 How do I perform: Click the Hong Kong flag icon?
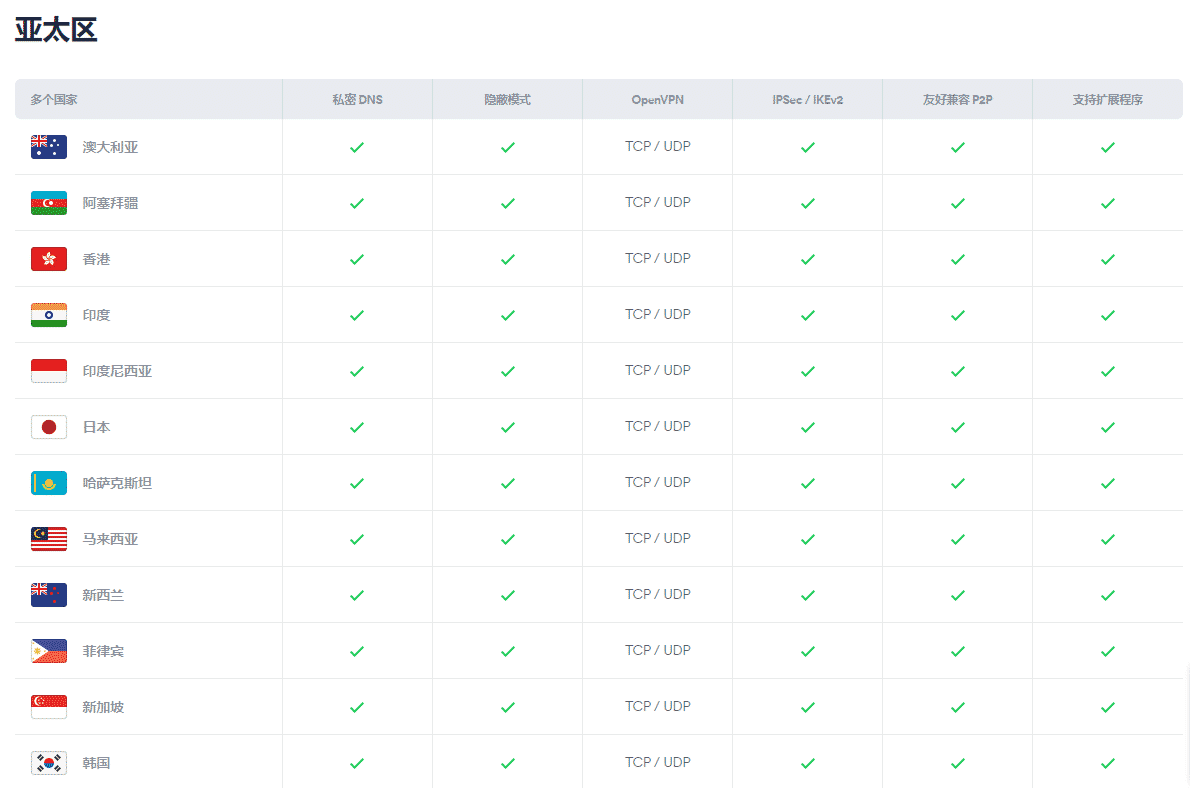pos(49,259)
